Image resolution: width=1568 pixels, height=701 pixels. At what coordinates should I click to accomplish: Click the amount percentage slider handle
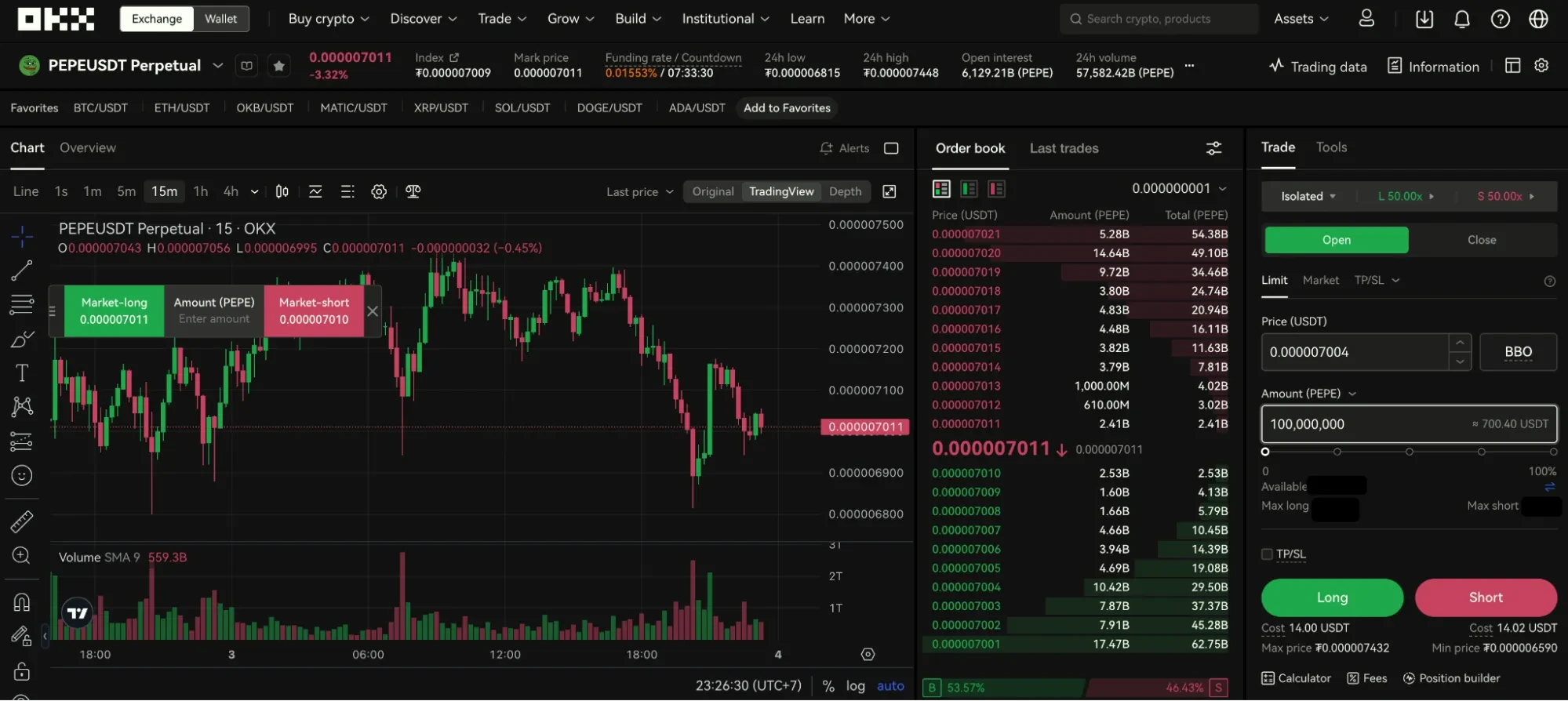pyautogui.click(x=1265, y=452)
